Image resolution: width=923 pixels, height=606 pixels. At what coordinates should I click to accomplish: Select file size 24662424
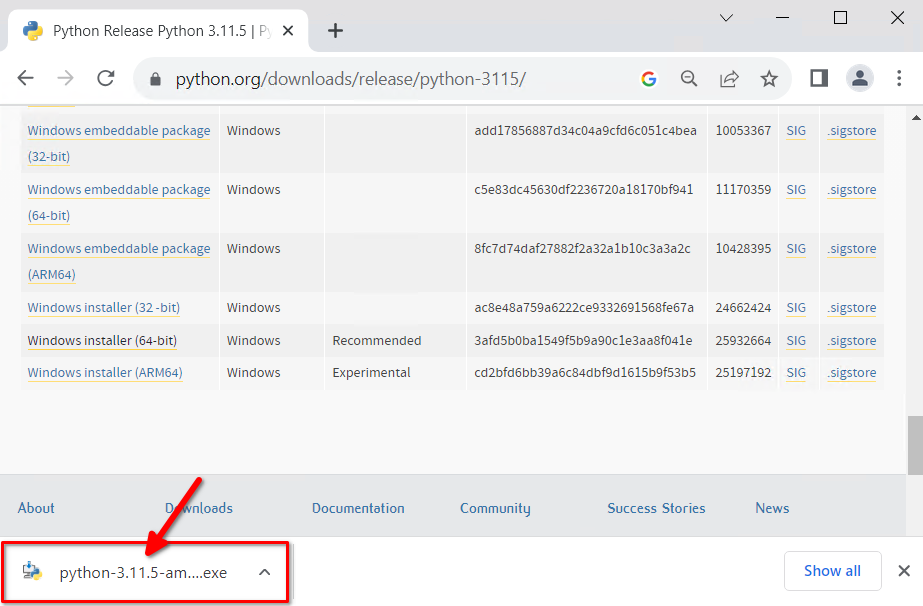click(743, 307)
